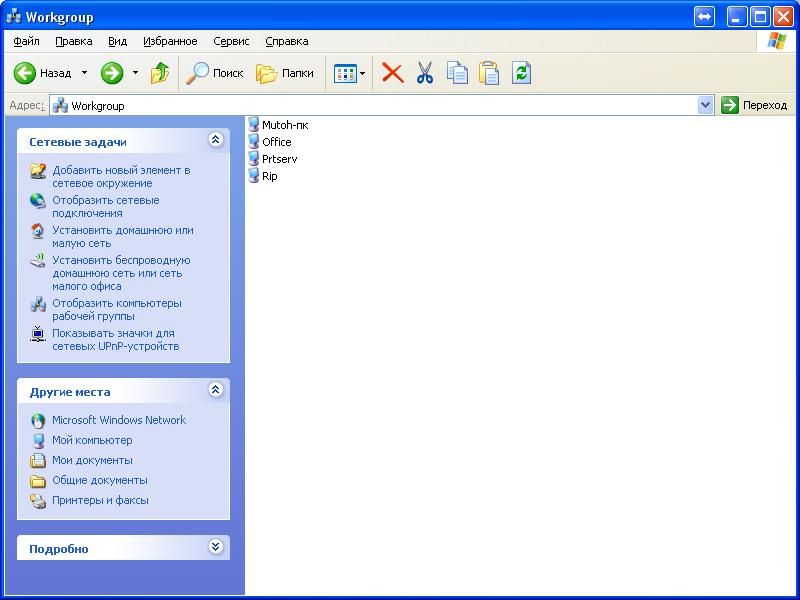Open the Сервис menu
Viewport: 800px width, 600px height.
(x=231, y=41)
